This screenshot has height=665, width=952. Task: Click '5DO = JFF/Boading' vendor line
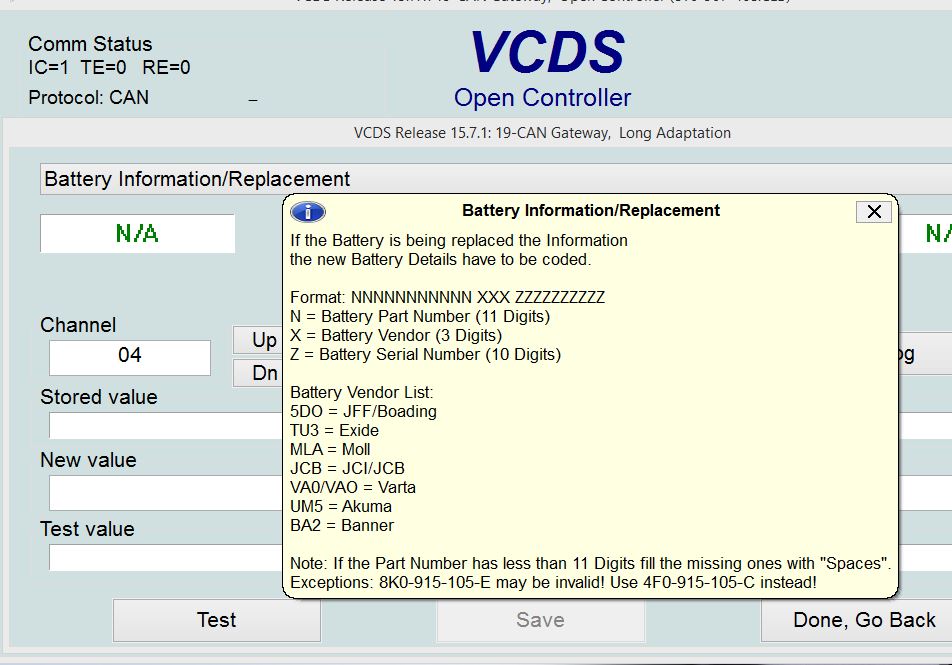(363, 412)
